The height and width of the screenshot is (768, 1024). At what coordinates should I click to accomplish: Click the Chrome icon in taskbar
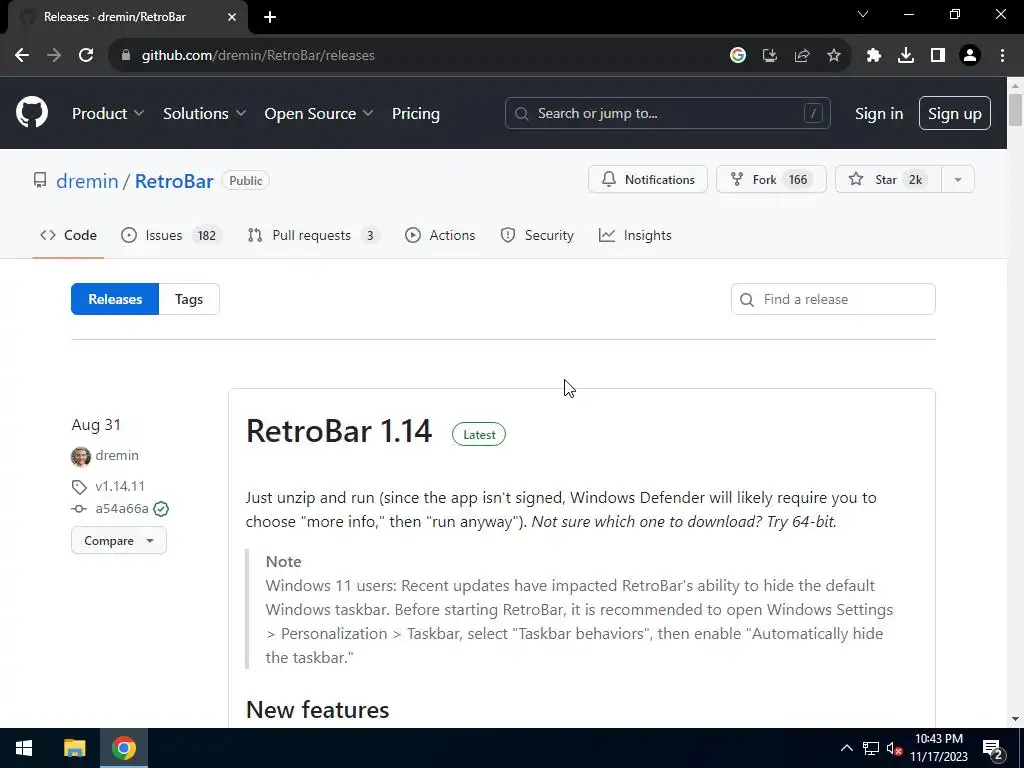point(123,748)
